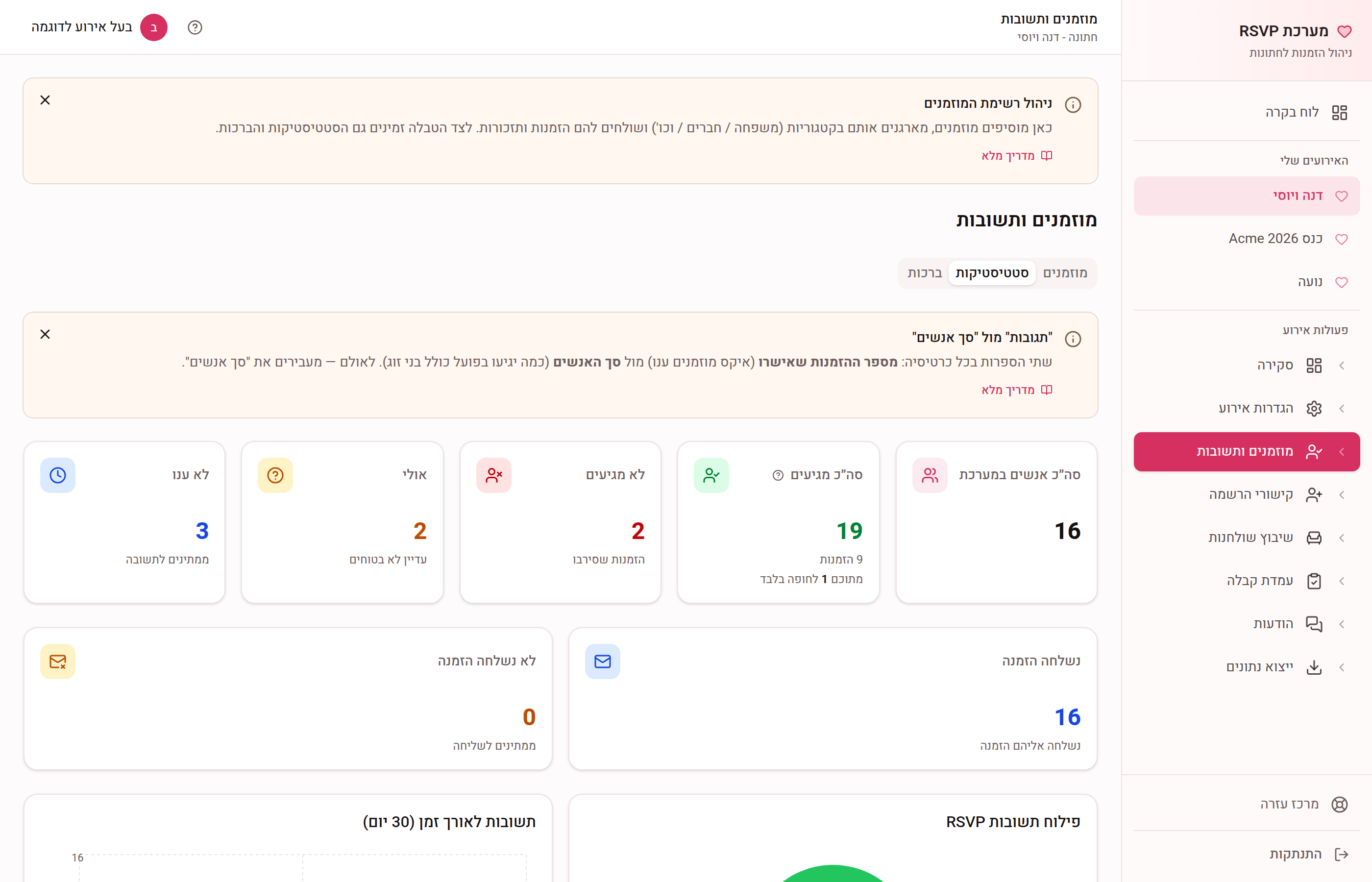The height and width of the screenshot is (882, 1372).
Task: Dismiss the ניהול רשימת המוזמנים info banner
Action: pyautogui.click(x=45, y=100)
